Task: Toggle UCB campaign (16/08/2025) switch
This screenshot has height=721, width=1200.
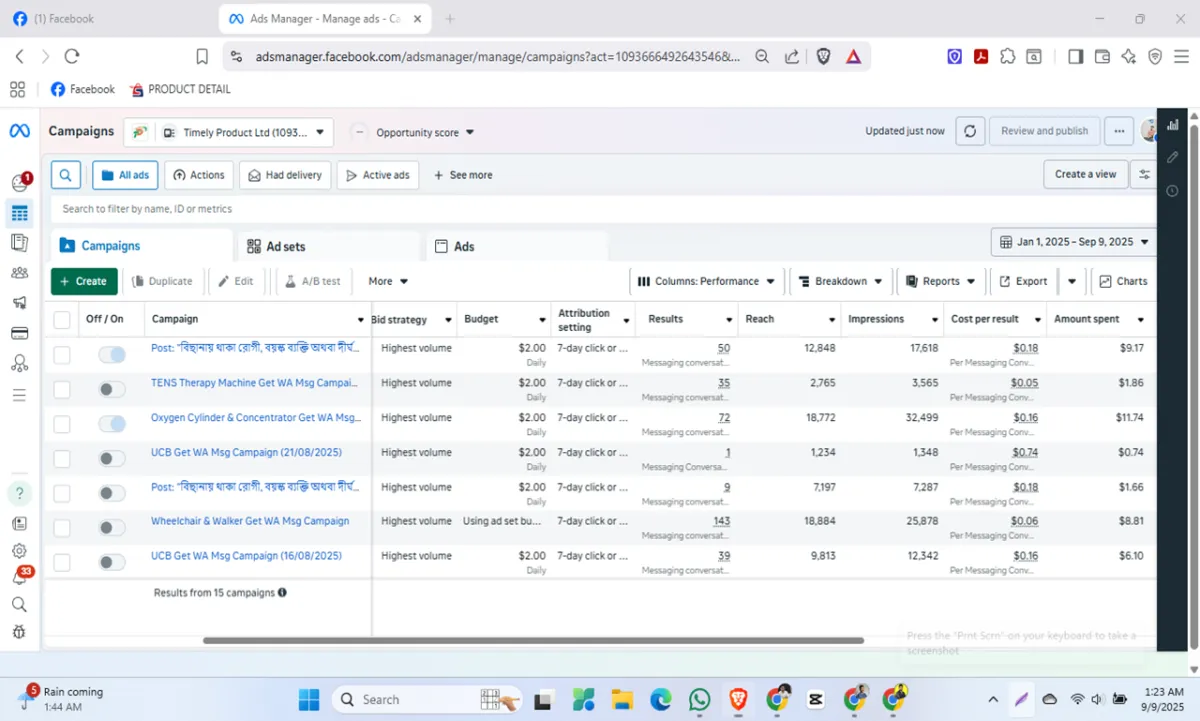Action: (112, 562)
